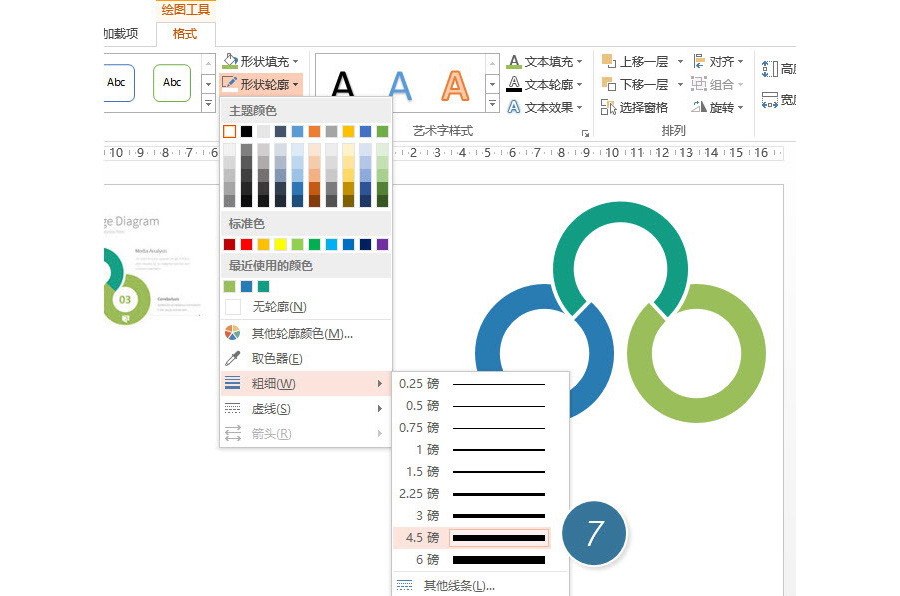Click 其他线条 (More Lines)
The width and height of the screenshot is (900, 596).
click(460, 585)
